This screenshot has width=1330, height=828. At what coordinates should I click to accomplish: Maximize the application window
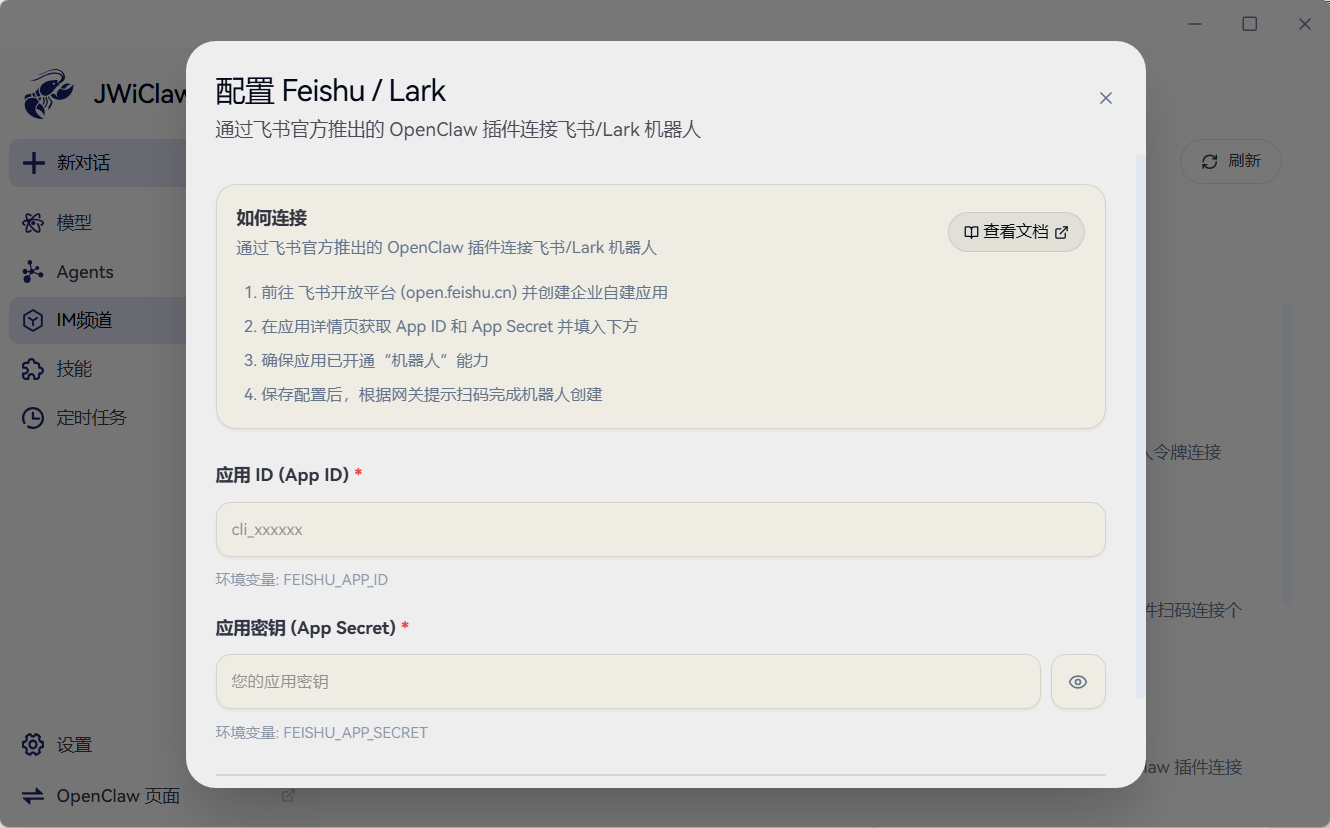(1250, 24)
